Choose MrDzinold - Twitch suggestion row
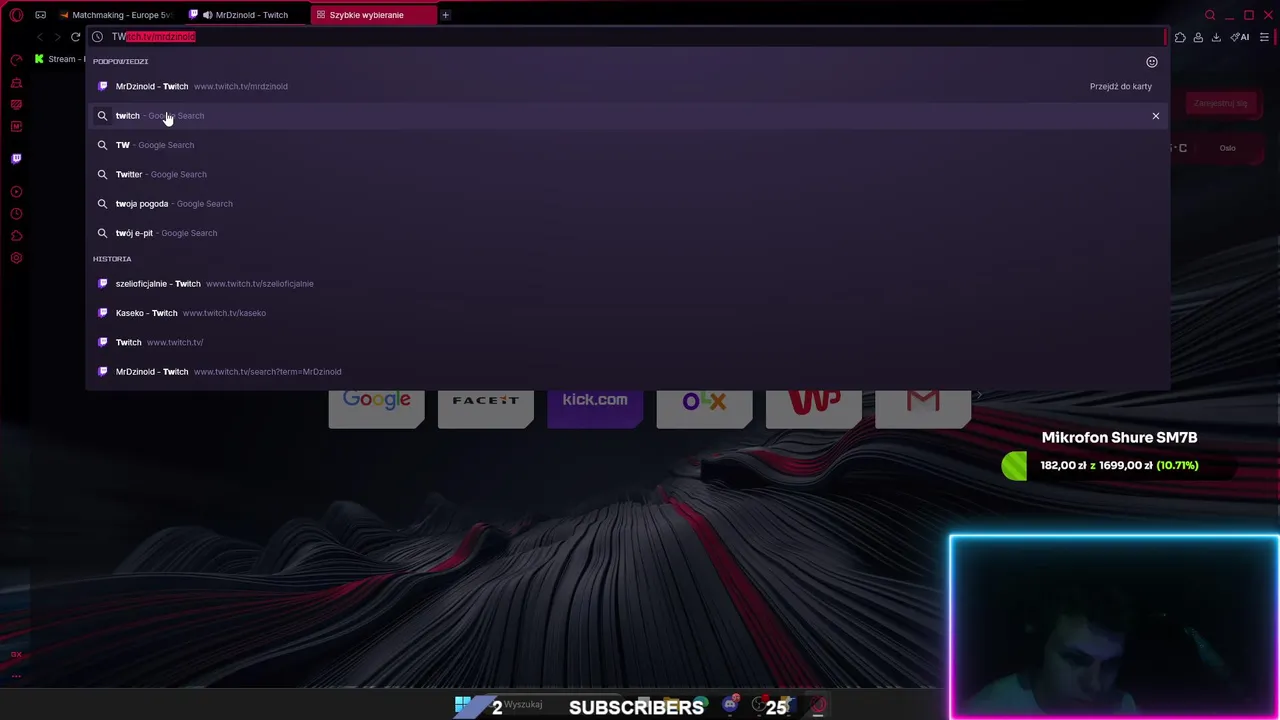1280x720 pixels. click(x=627, y=86)
